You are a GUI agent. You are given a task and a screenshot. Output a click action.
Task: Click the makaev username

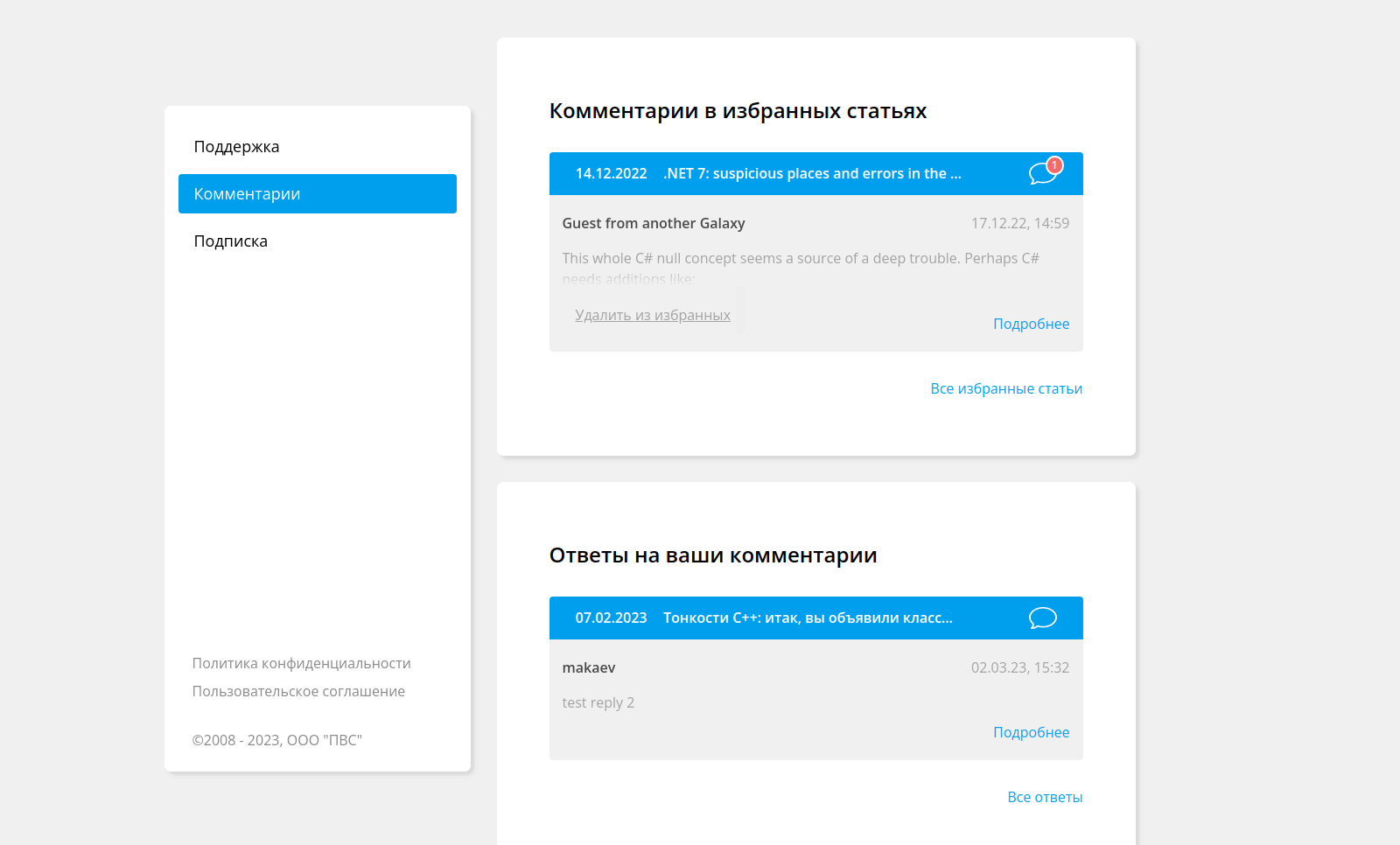point(589,667)
